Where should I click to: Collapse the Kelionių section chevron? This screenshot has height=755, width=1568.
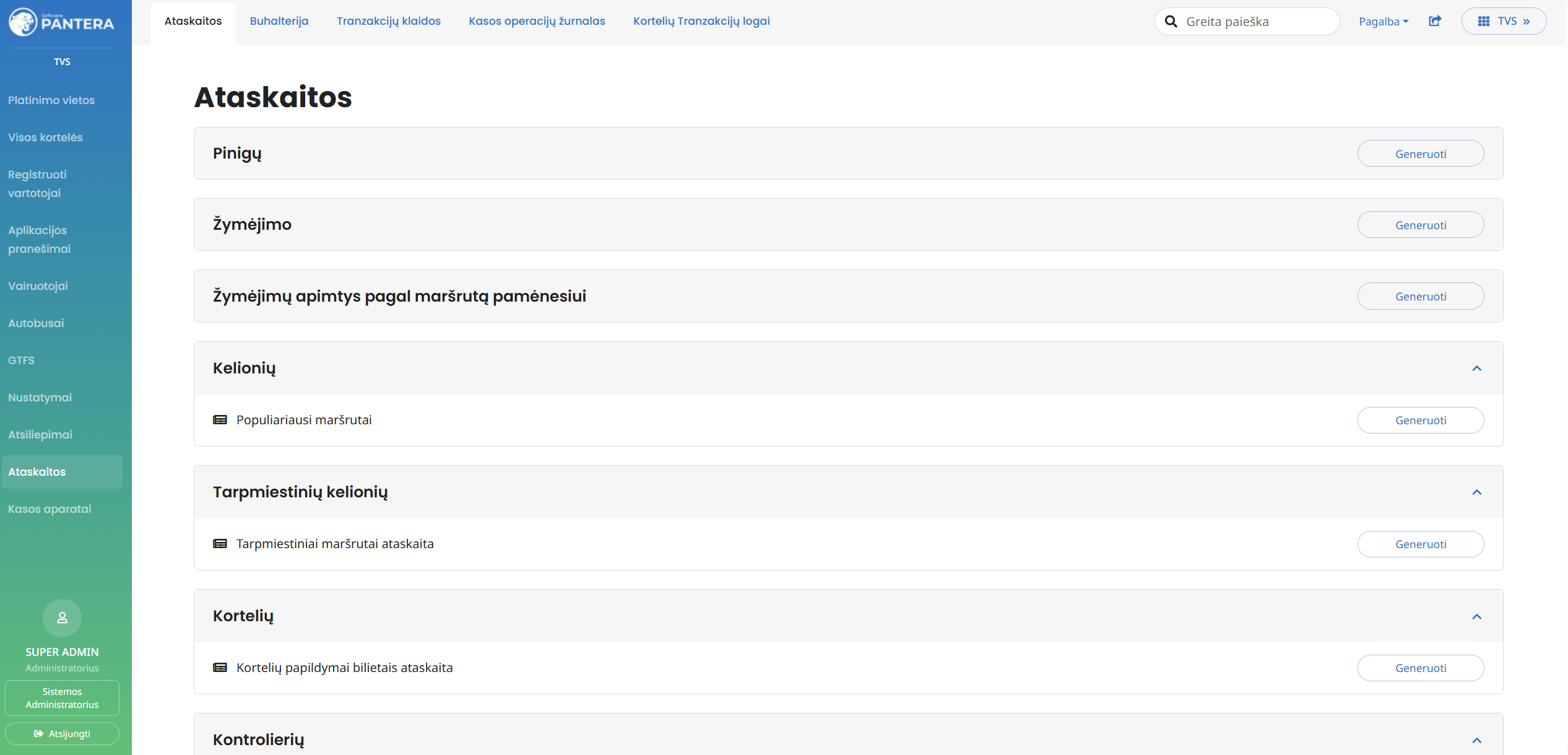(x=1477, y=369)
